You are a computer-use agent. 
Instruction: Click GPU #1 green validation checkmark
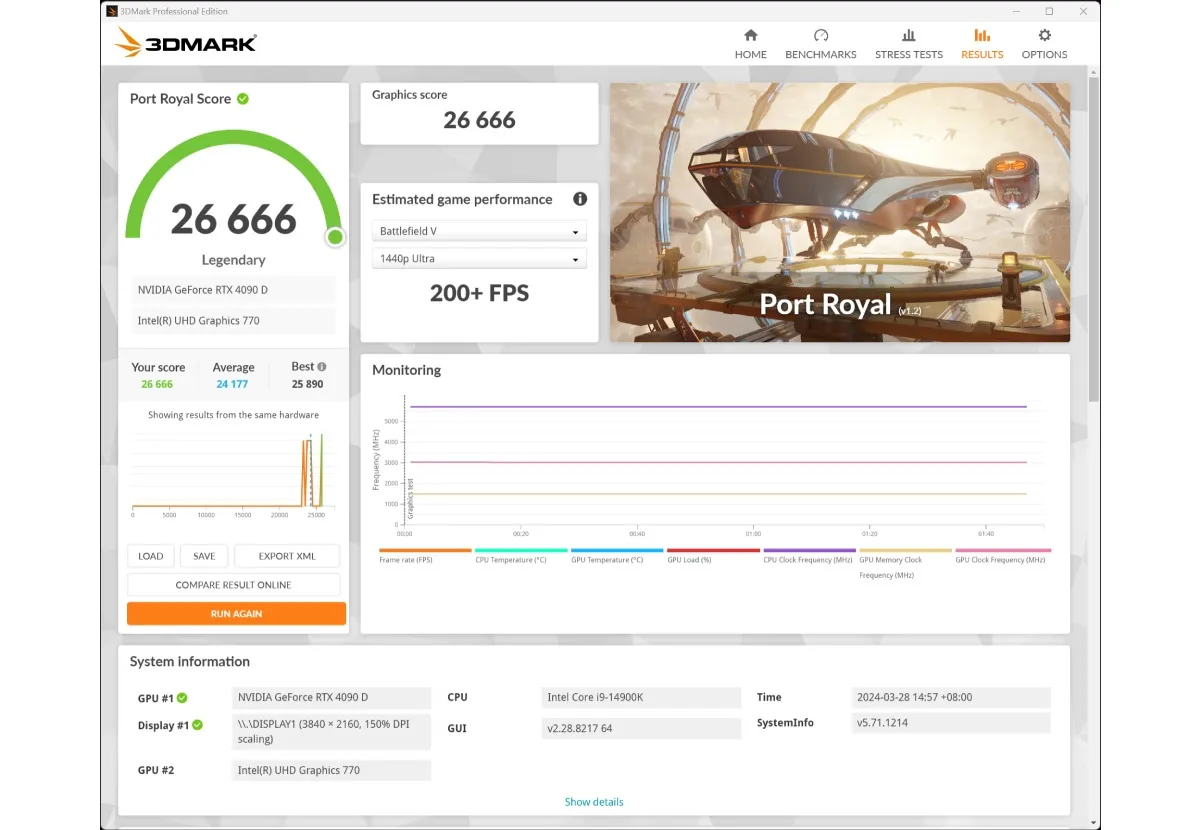(182, 698)
